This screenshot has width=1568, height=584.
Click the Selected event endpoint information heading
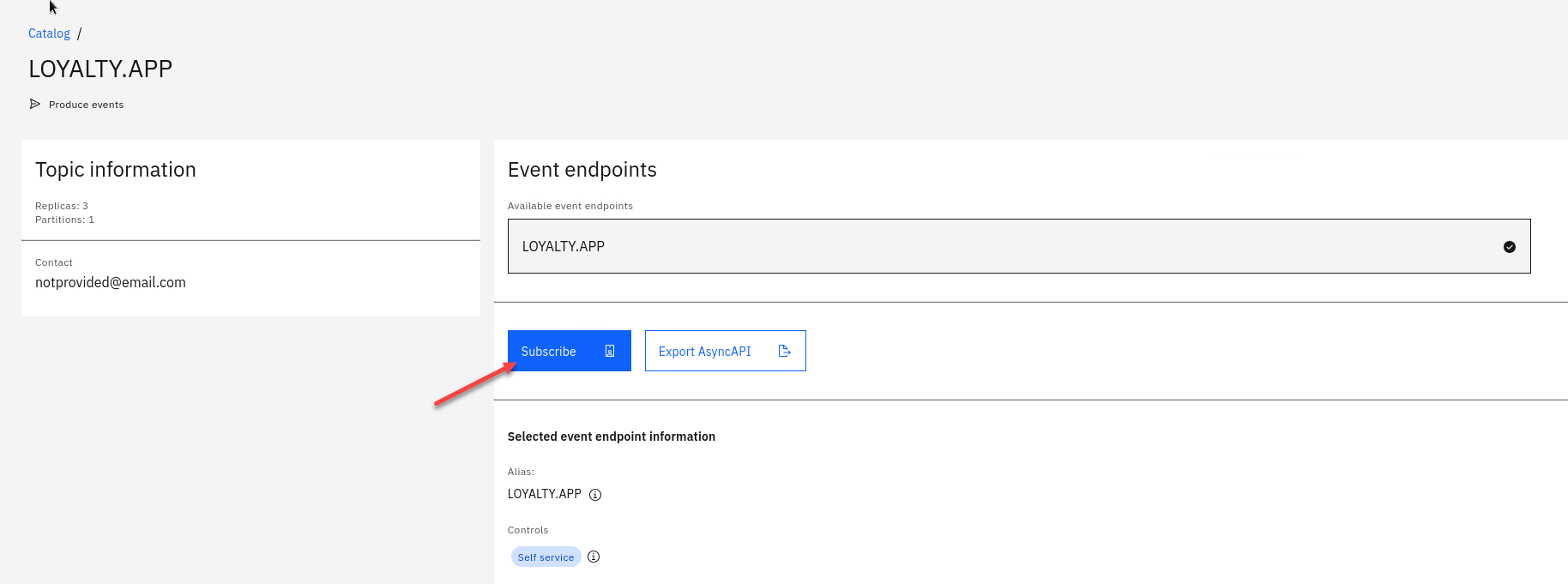click(x=611, y=436)
